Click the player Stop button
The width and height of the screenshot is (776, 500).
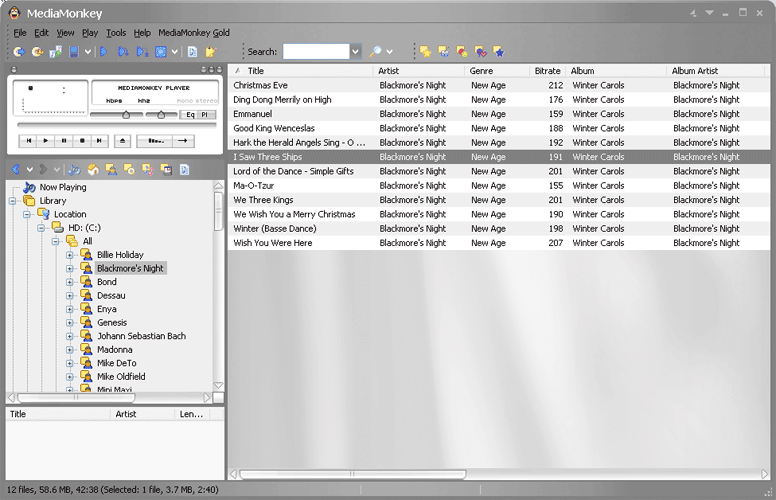82,141
